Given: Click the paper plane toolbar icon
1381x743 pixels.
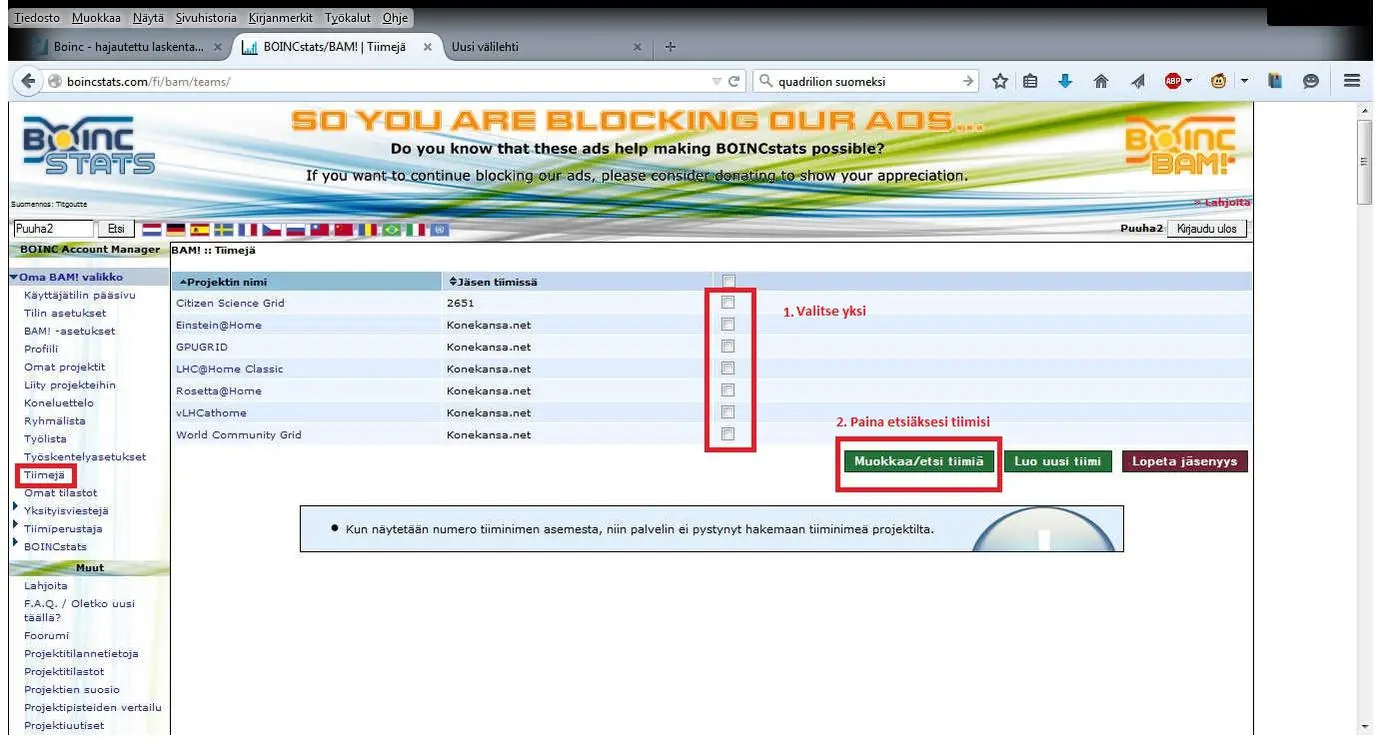Looking at the screenshot, I should [1137, 81].
